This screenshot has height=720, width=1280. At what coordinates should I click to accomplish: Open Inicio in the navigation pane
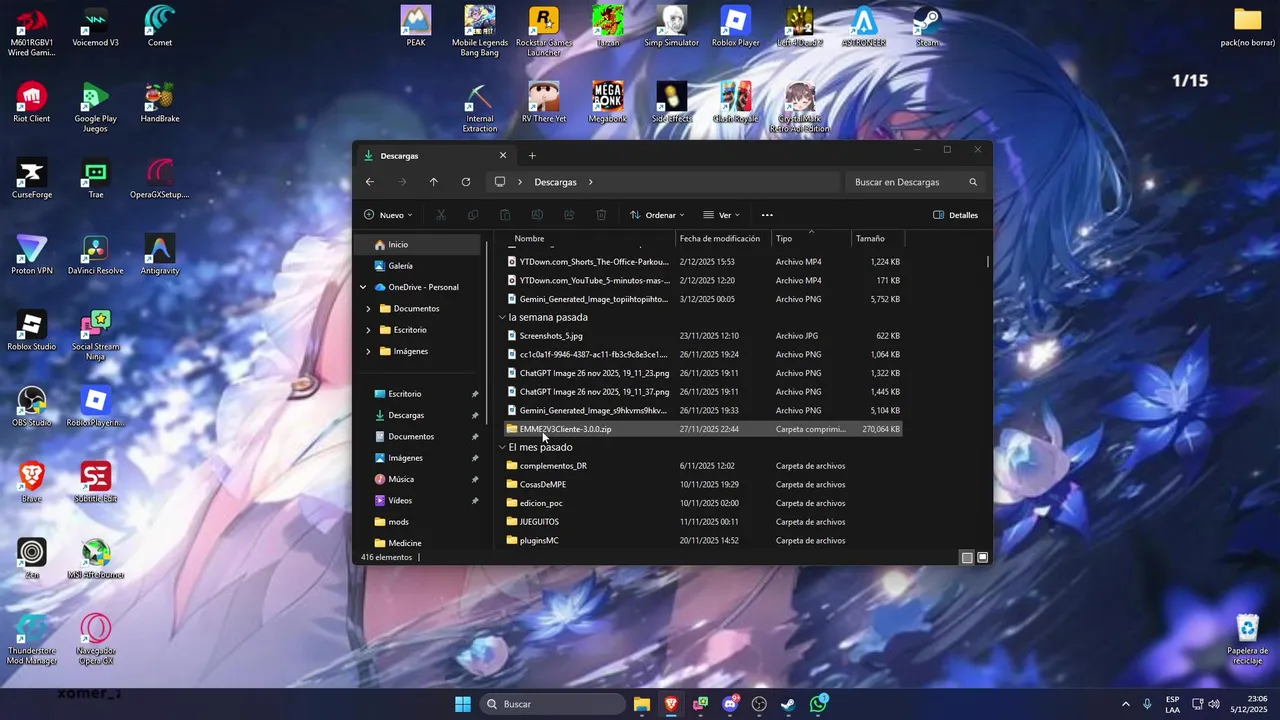click(x=418, y=244)
